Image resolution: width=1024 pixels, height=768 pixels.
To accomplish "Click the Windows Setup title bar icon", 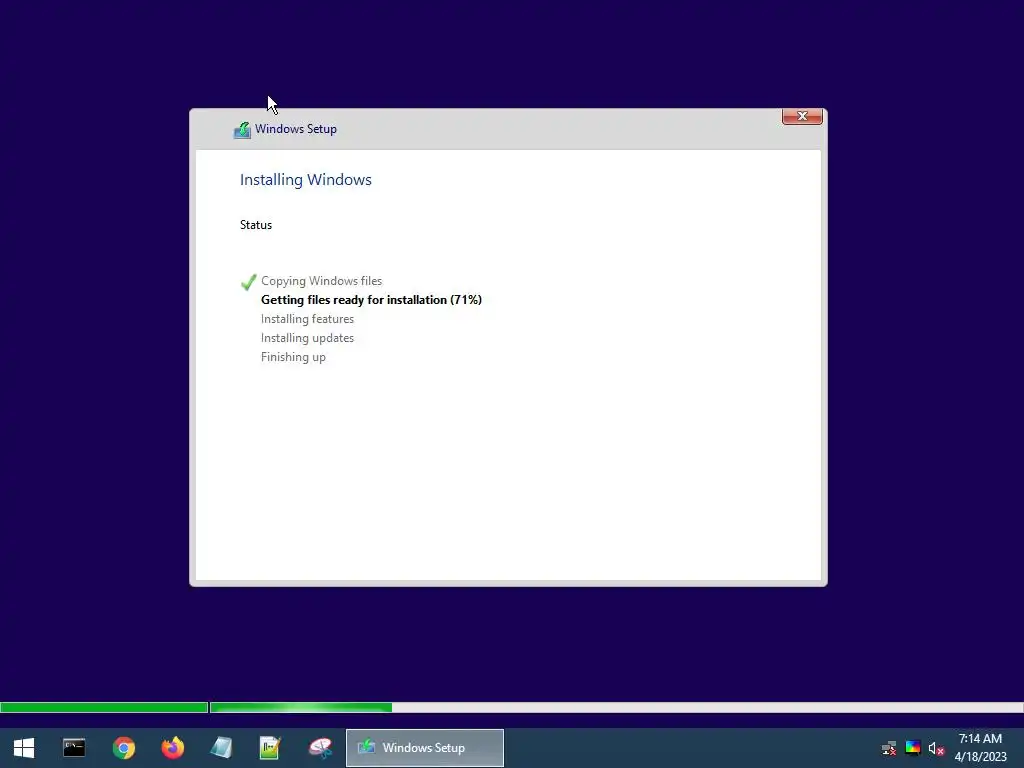I will coord(242,130).
